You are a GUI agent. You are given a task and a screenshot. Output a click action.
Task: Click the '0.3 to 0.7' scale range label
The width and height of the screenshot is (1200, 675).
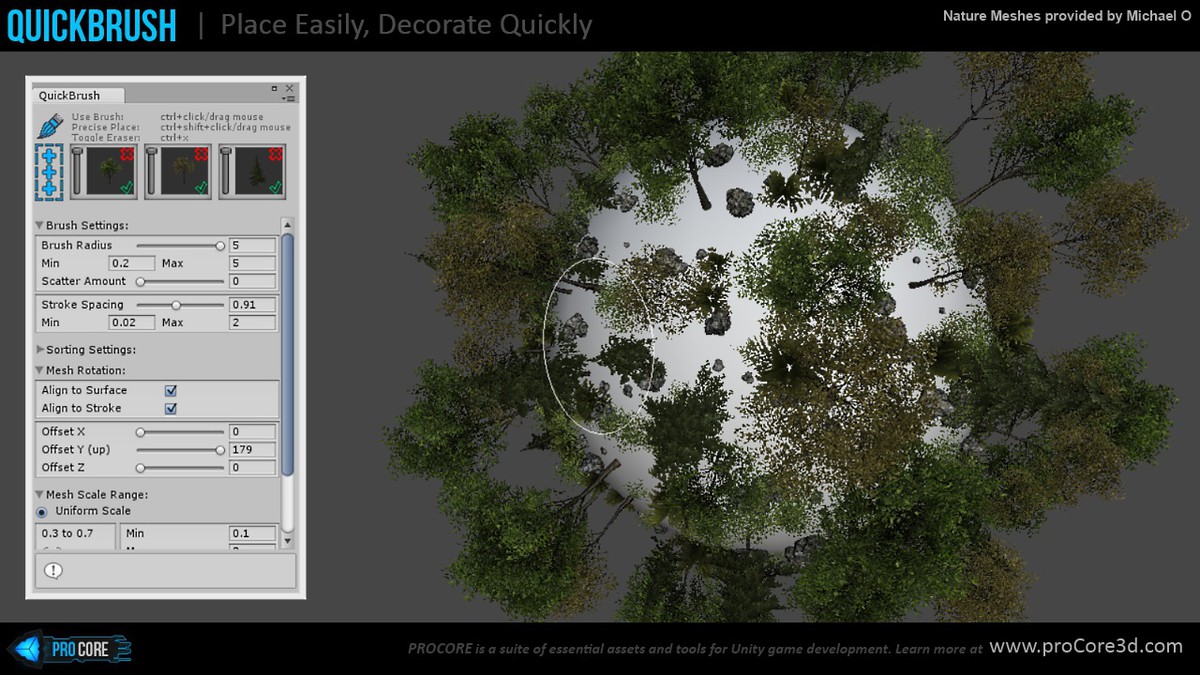pyautogui.click(x=67, y=534)
